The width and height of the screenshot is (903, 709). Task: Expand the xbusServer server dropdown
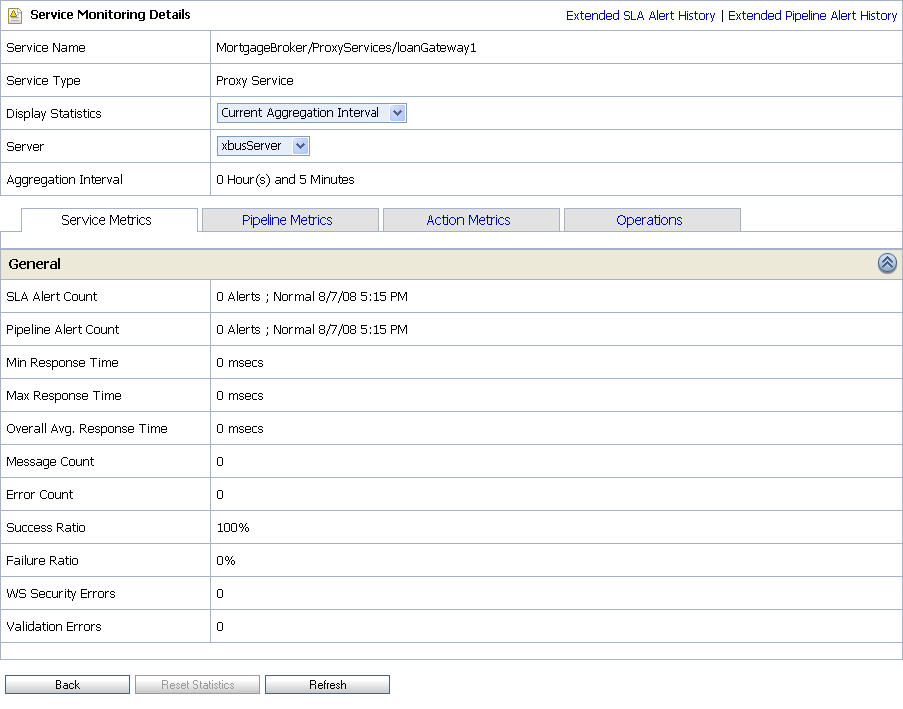click(x=263, y=146)
